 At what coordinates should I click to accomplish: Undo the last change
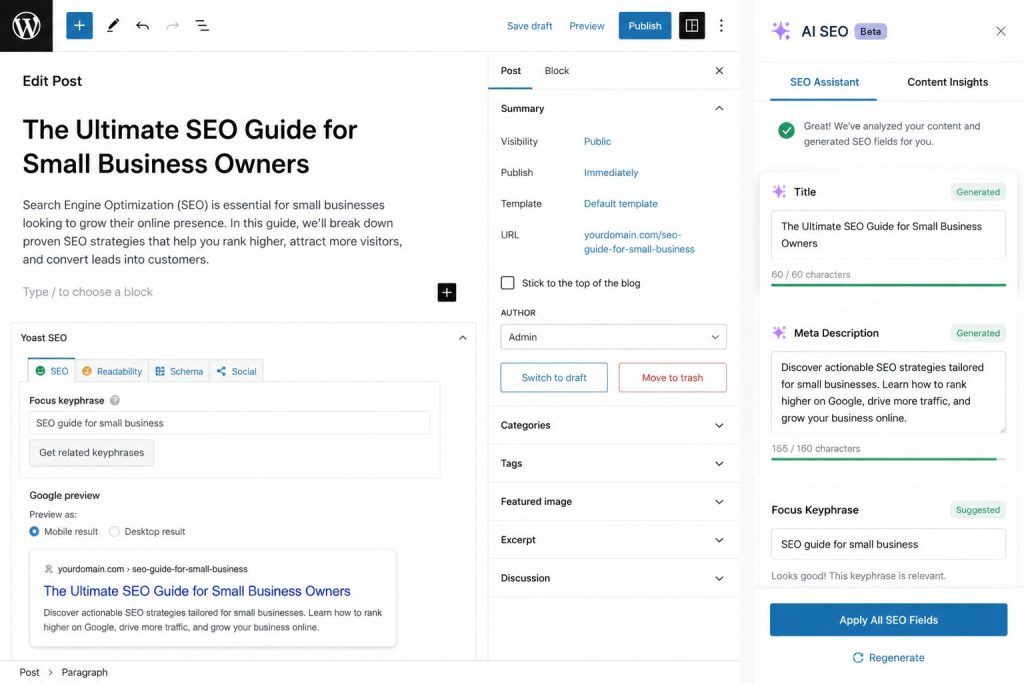[142, 25]
